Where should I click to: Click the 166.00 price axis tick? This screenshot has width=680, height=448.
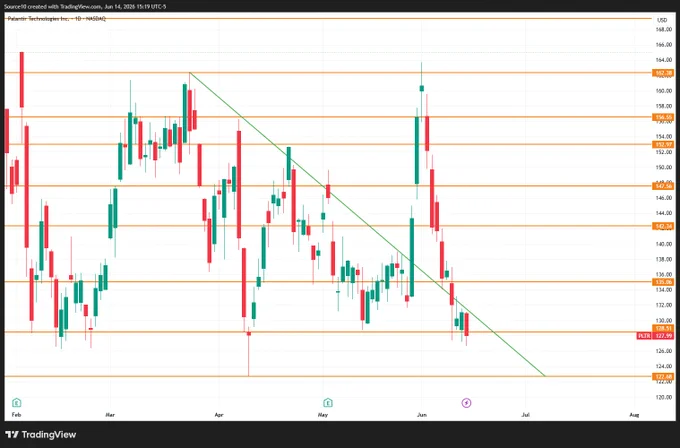664,45
